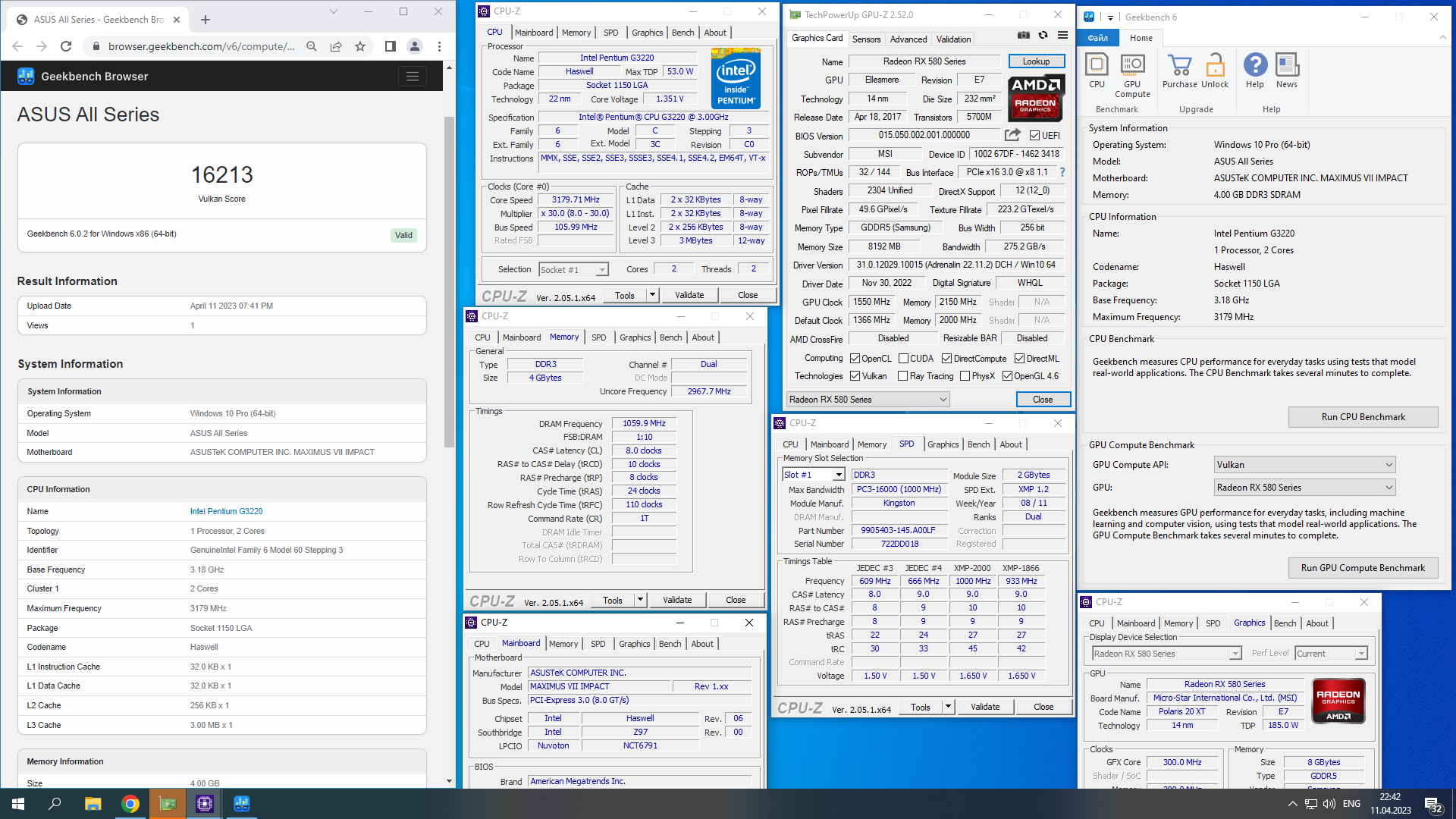The image size is (1456, 819).
Task: Open a new Chrome tab
Action: click(206, 20)
